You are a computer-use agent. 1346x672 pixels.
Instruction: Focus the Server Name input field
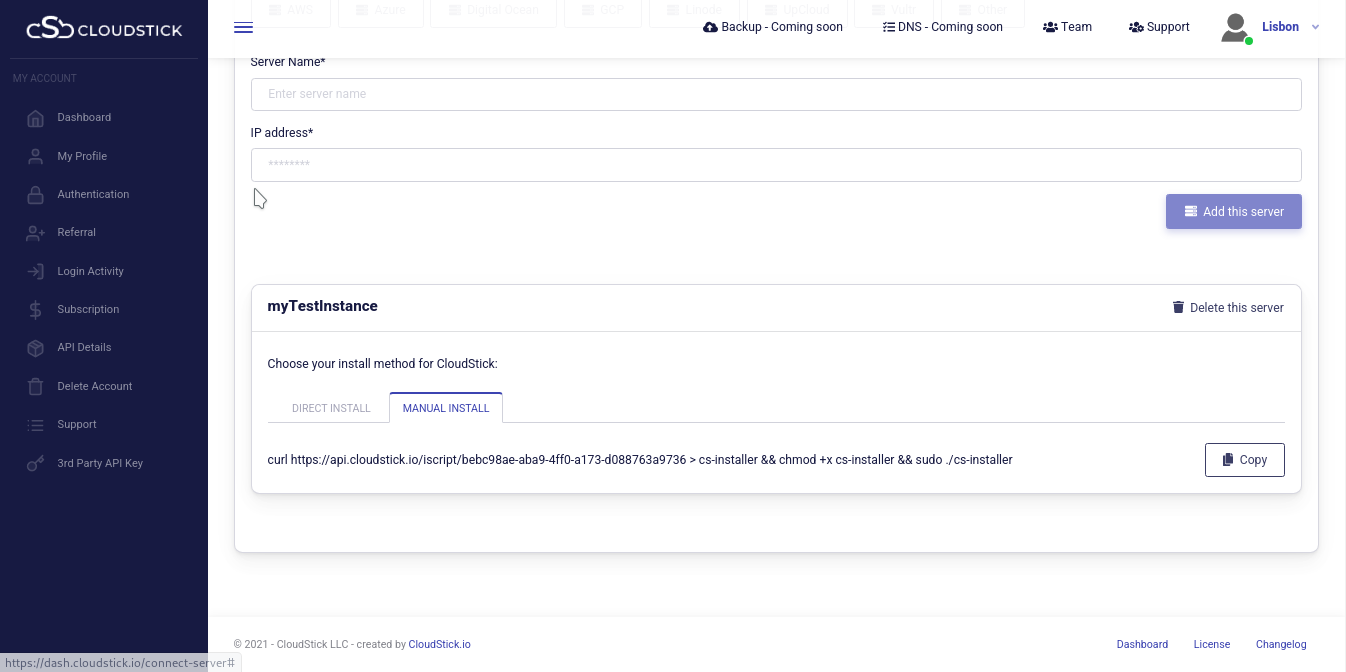tap(775, 94)
